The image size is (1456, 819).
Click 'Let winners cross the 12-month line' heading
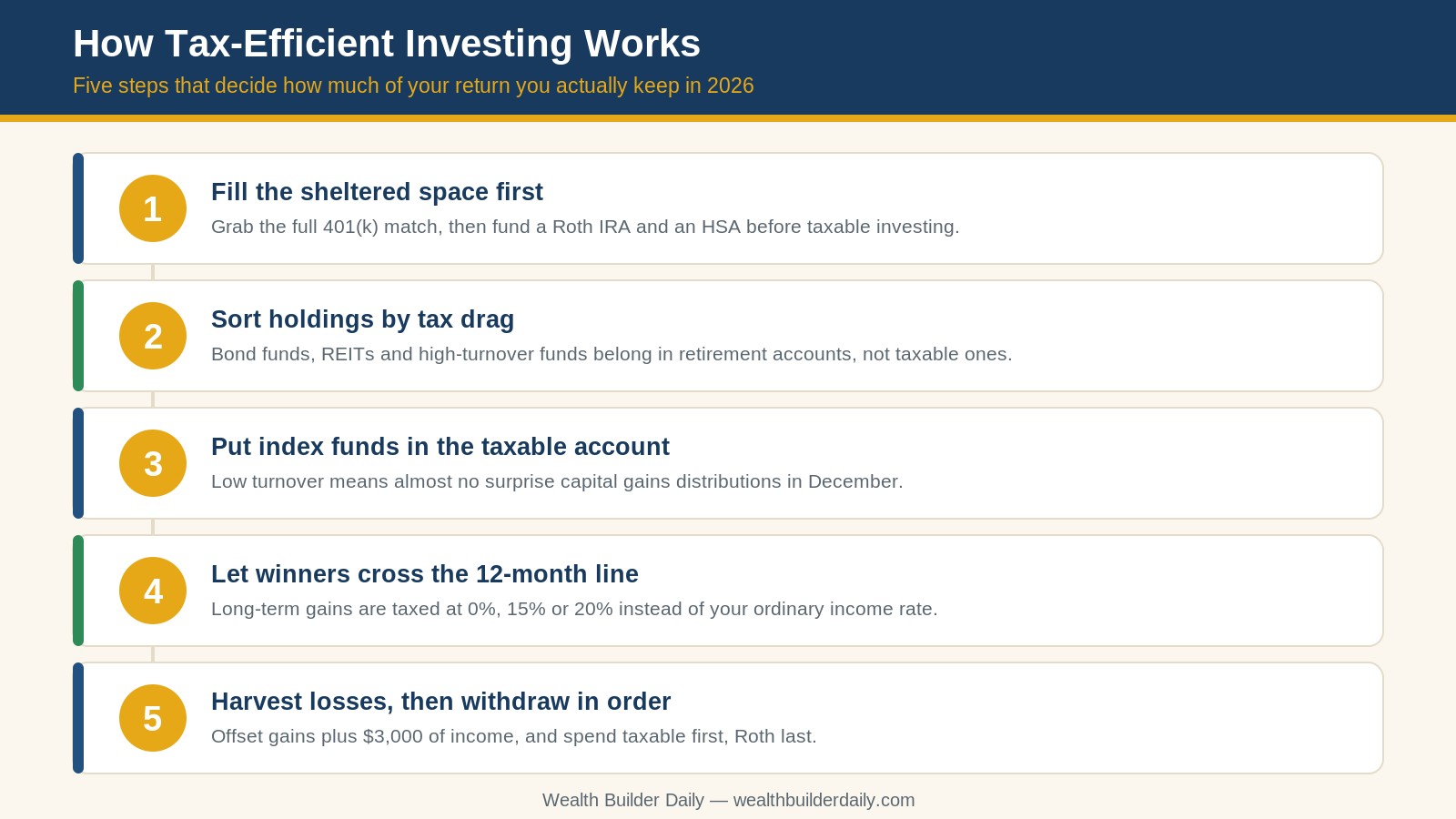[425, 574]
